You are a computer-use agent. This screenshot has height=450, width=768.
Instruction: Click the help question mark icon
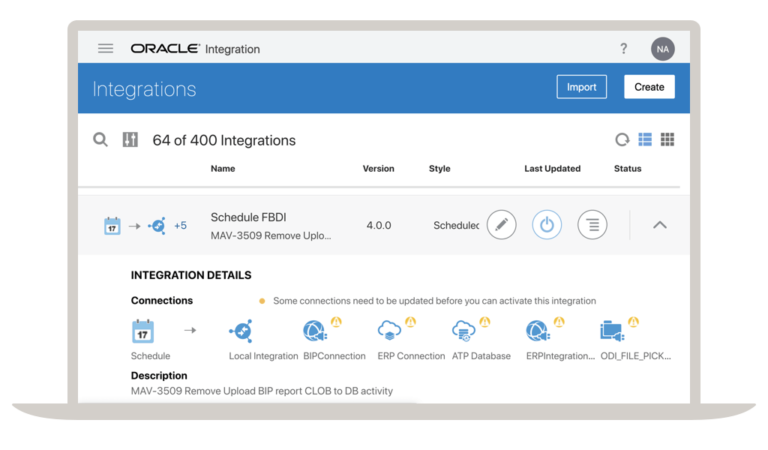point(624,48)
